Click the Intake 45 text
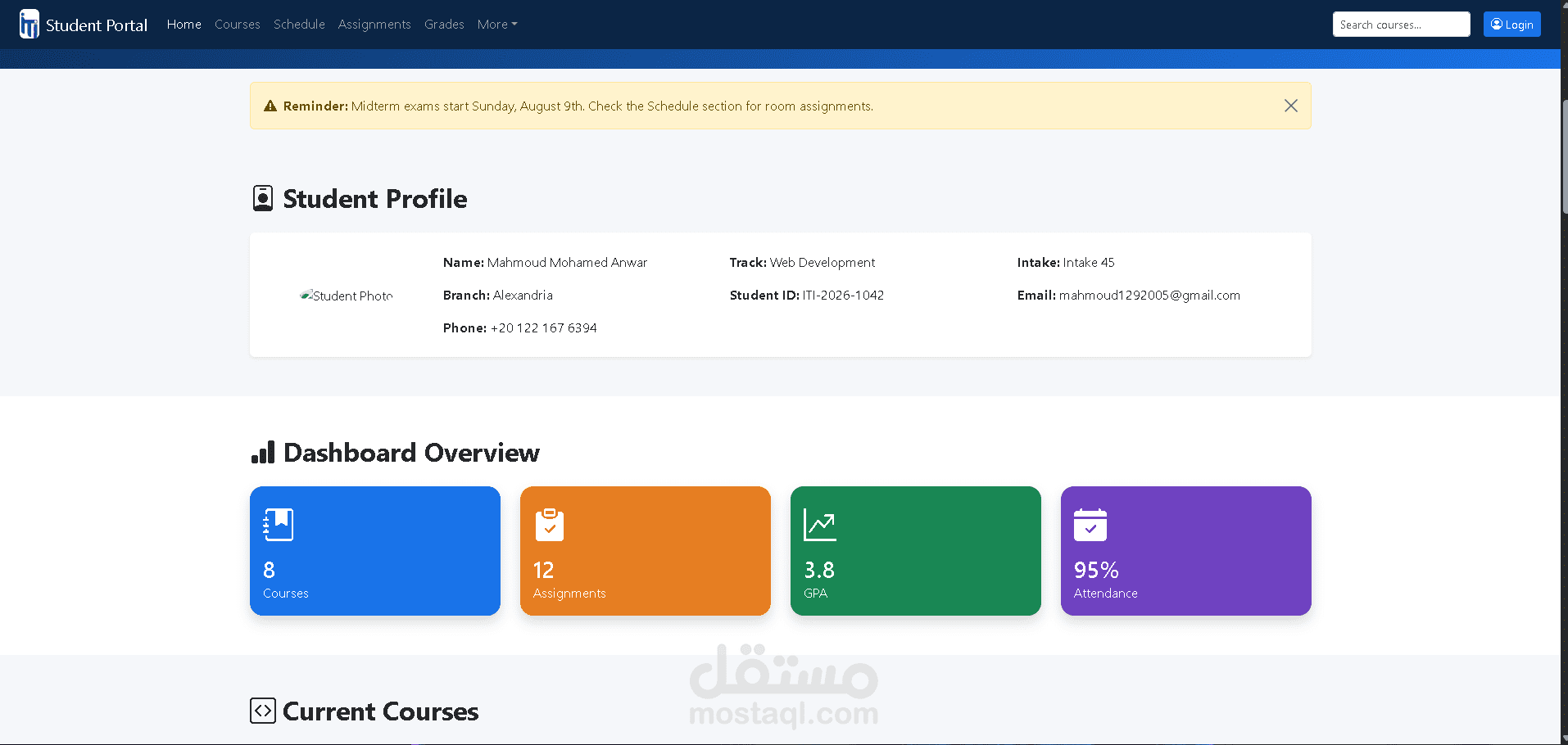Screen dimensions: 1568x745 (x=1066, y=263)
